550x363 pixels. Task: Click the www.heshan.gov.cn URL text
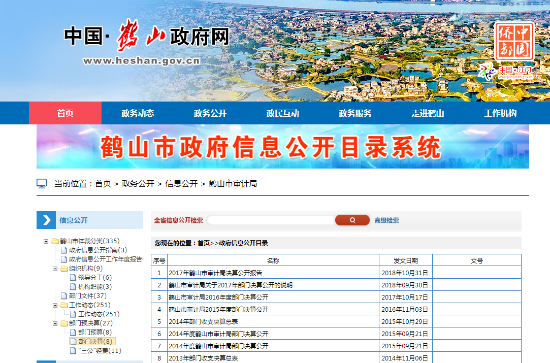pos(142,61)
